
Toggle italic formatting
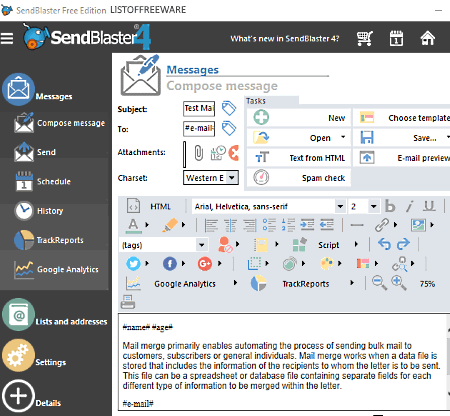[x=410, y=206]
